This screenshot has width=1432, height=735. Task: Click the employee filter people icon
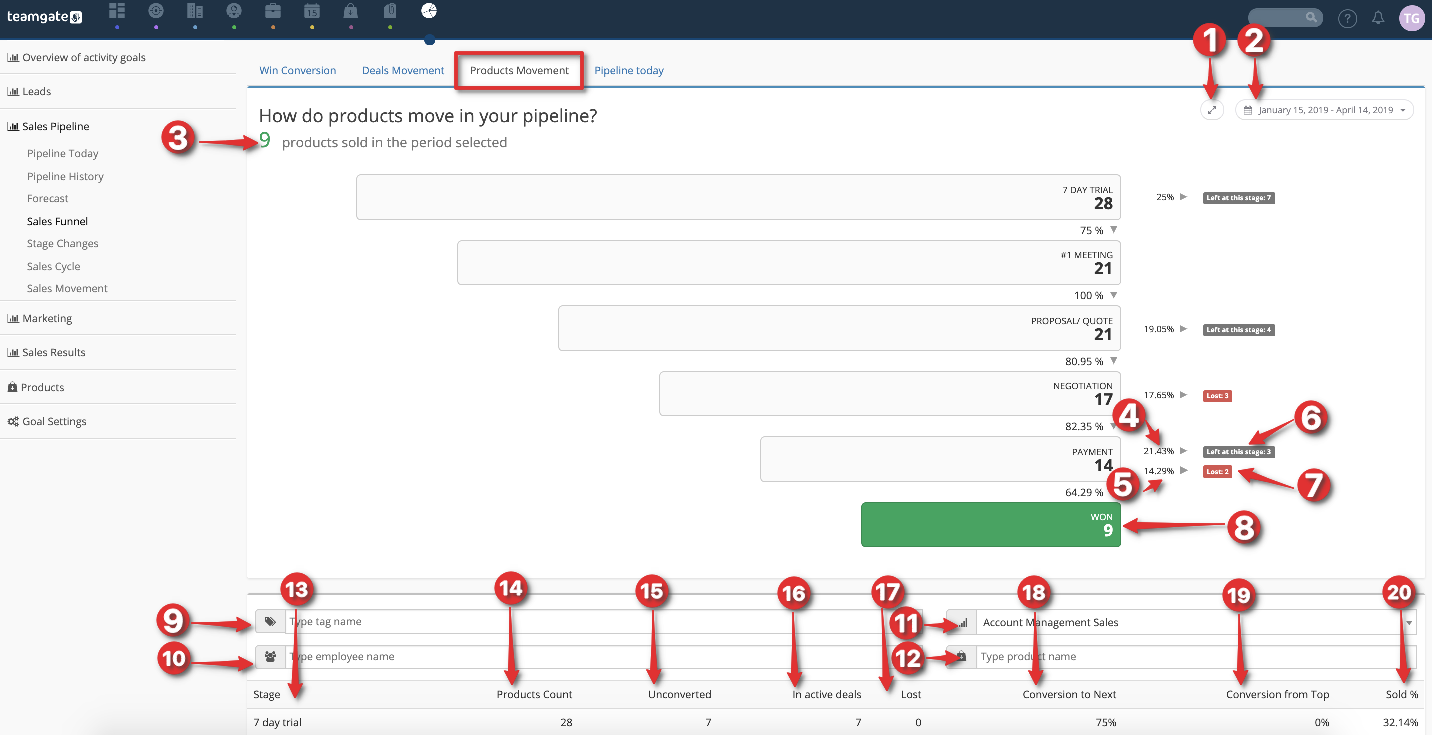(x=270, y=657)
